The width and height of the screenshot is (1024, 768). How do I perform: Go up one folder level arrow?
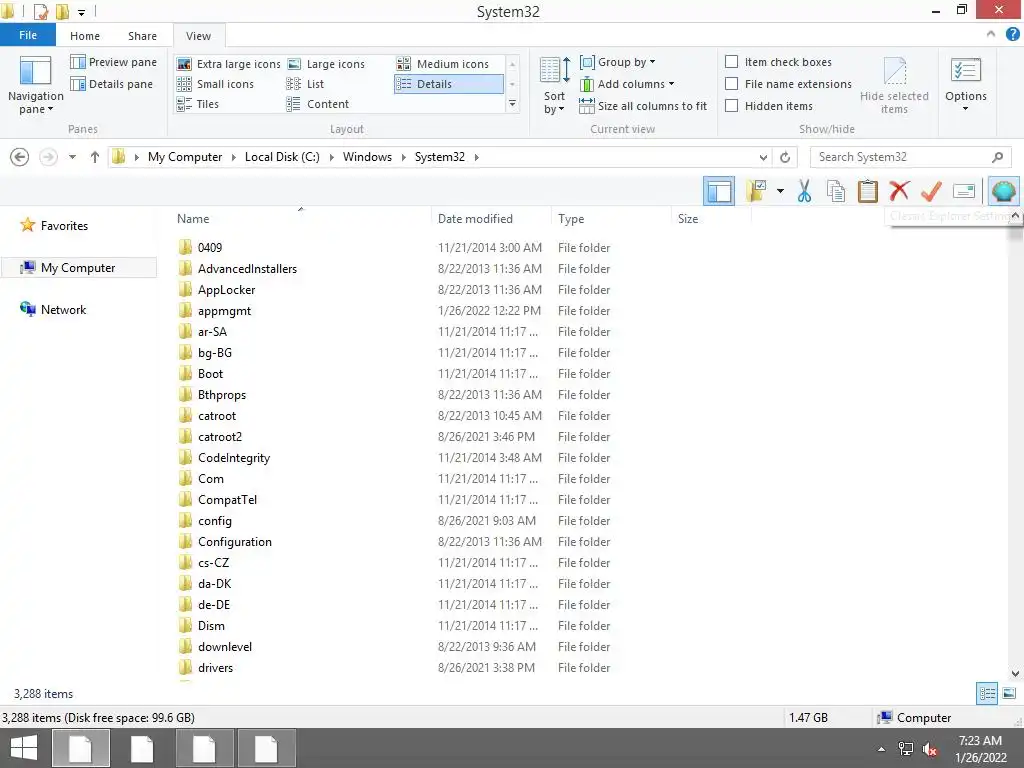(x=95, y=157)
